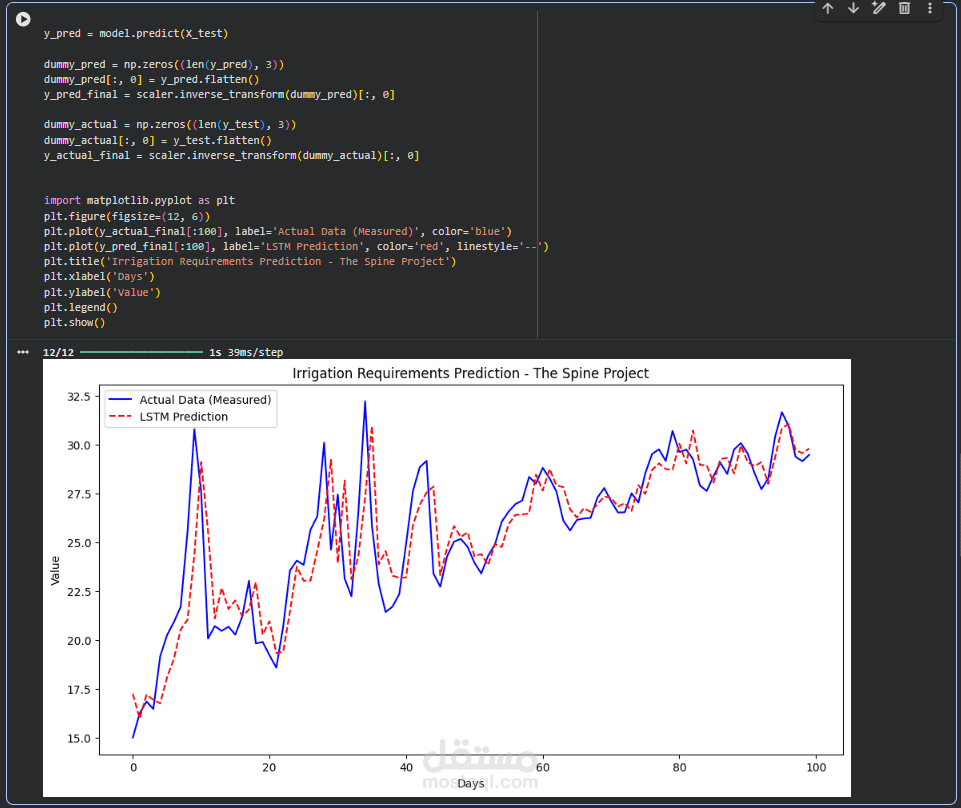961x808 pixels.
Task: Move cell up with the up arrow
Action: pos(828,8)
